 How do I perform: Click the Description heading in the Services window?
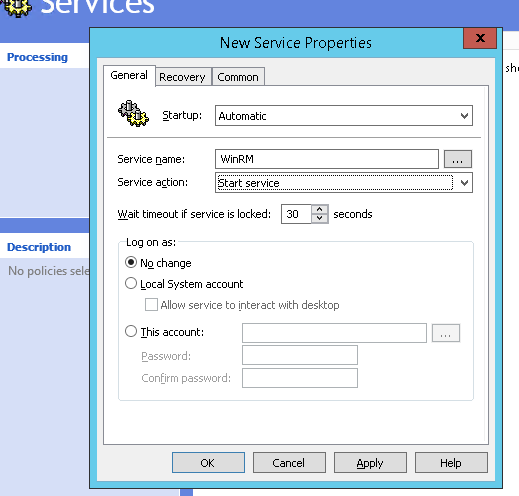(x=39, y=247)
